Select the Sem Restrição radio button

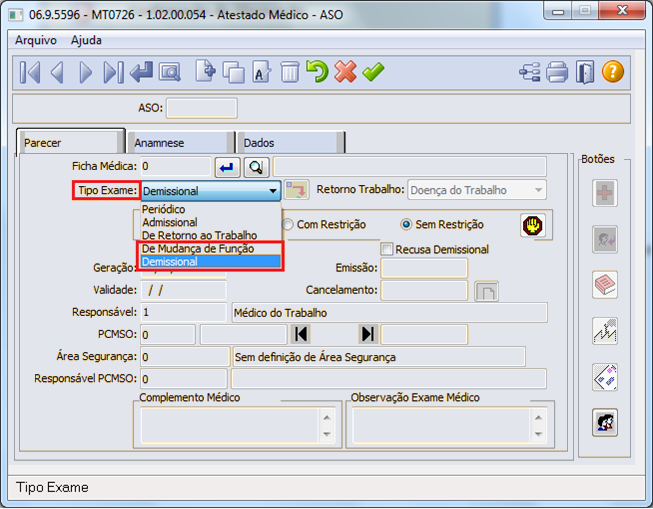pyautogui.click(x=406, y=225)
